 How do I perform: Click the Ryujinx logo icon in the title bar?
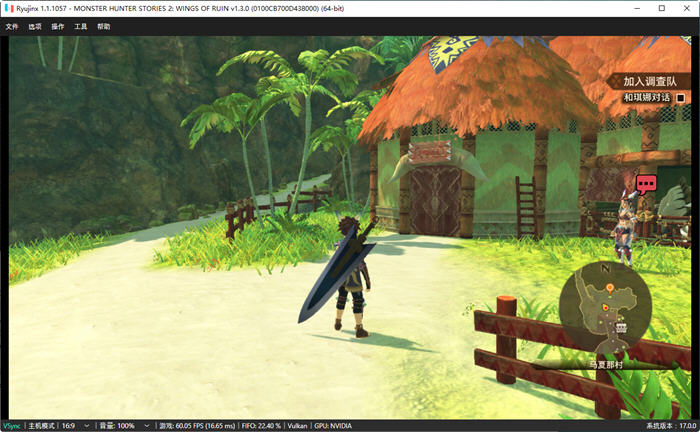tap(9, 8)
